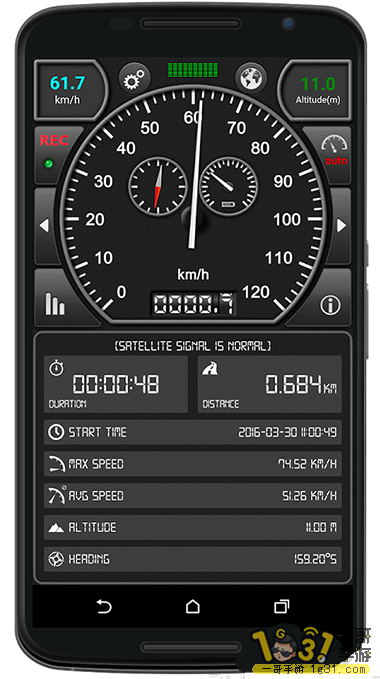Tap the Android home navigation button
380x679 pixels.
[193, 606]
